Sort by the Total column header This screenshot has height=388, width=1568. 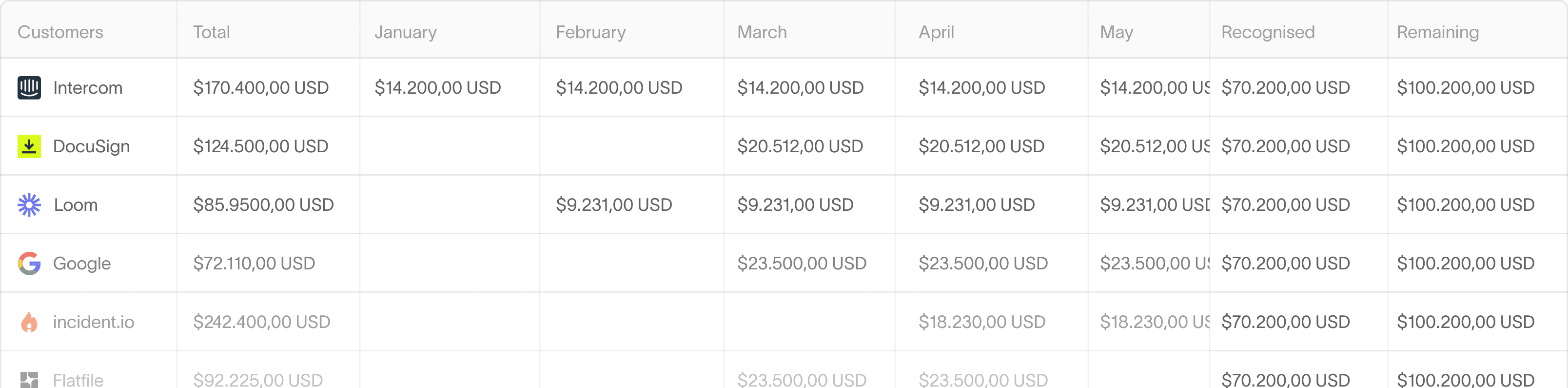coord(211,32)
